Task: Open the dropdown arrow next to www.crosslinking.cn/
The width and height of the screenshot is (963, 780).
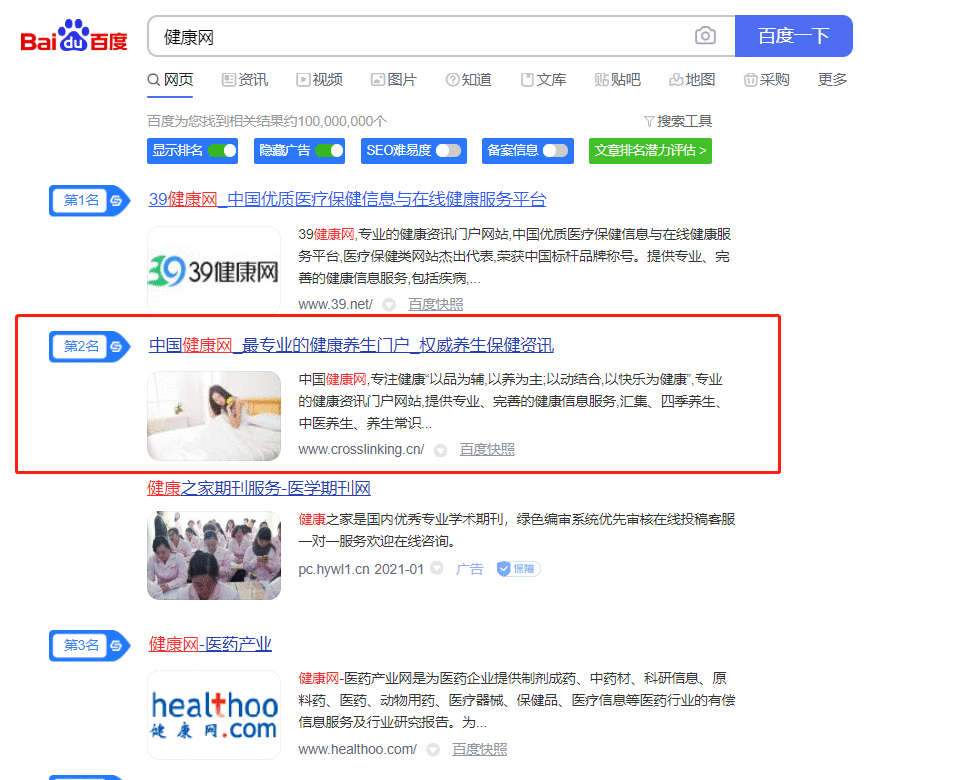Action: [x=440, y=450]
